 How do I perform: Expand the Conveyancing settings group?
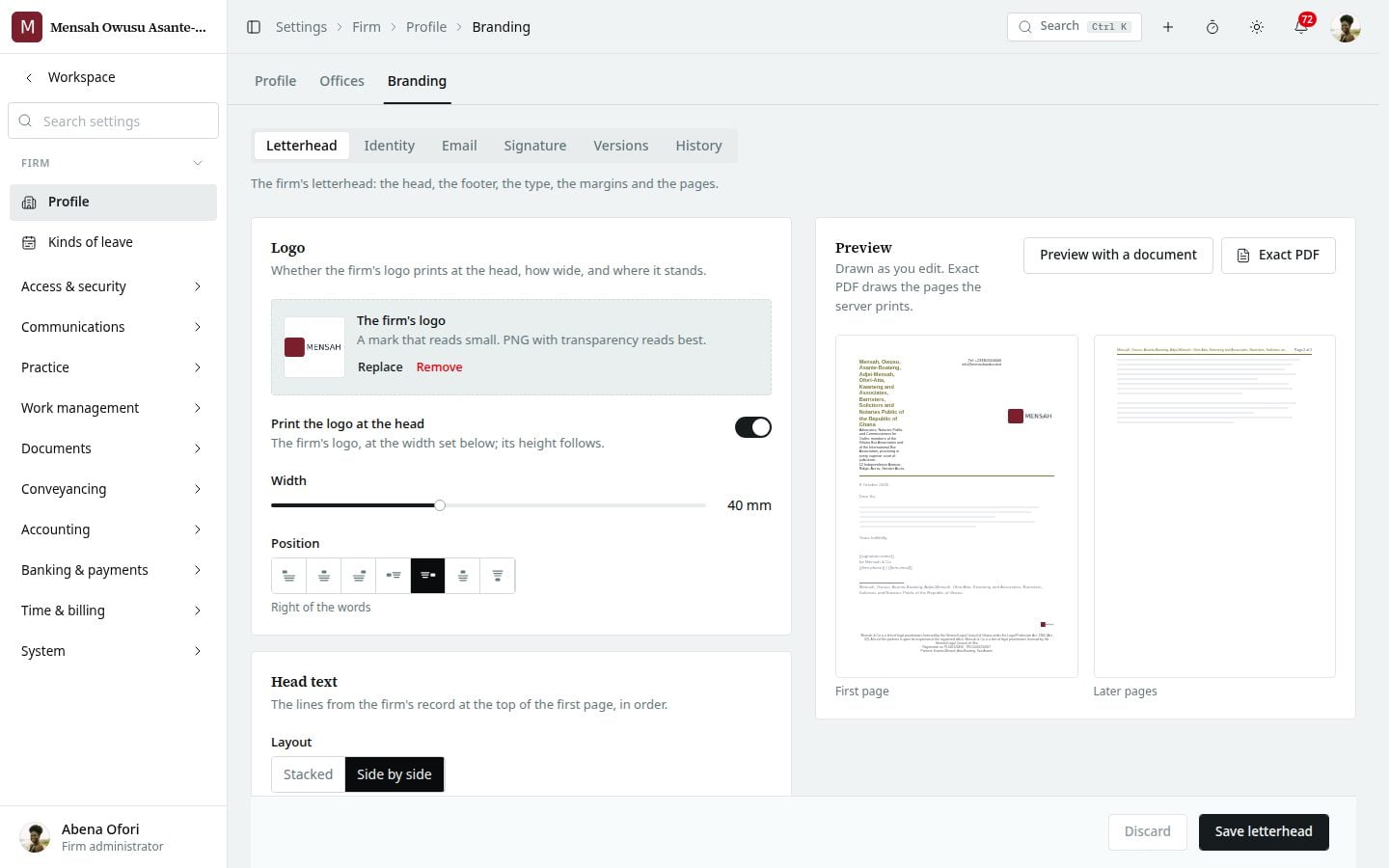coord(113,489)
